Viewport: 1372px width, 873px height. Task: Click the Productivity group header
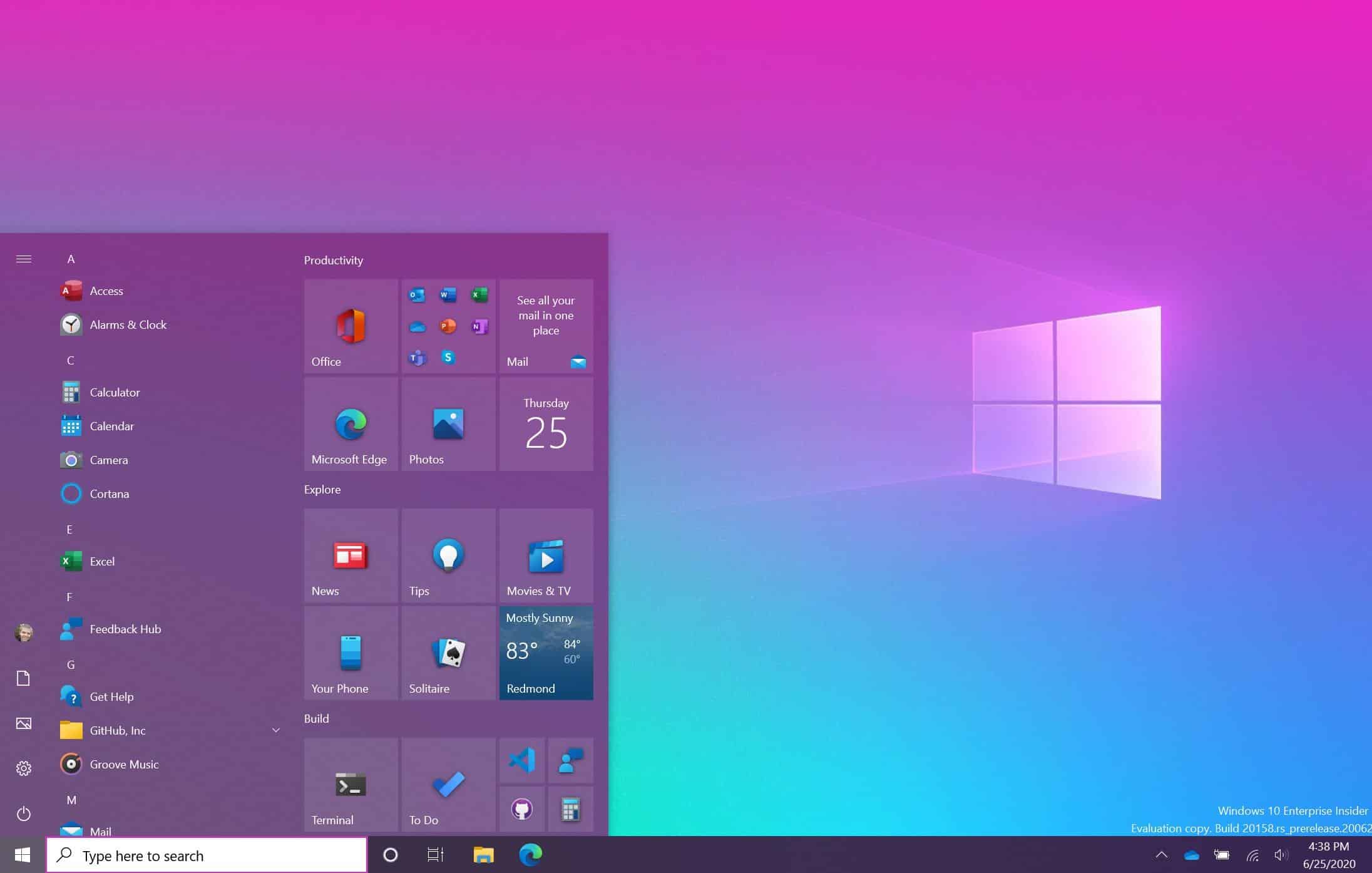pyautogui.click(x=334, y=260)
